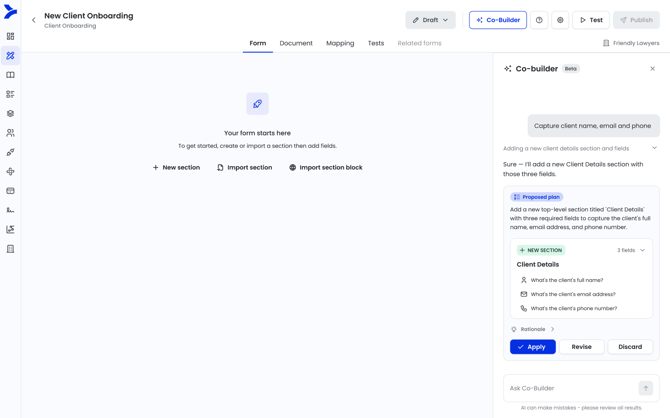The height and width of the screenshot is (418, 670).
Task: Open the analytics chart sidebar icon
Action: (10, 230)
